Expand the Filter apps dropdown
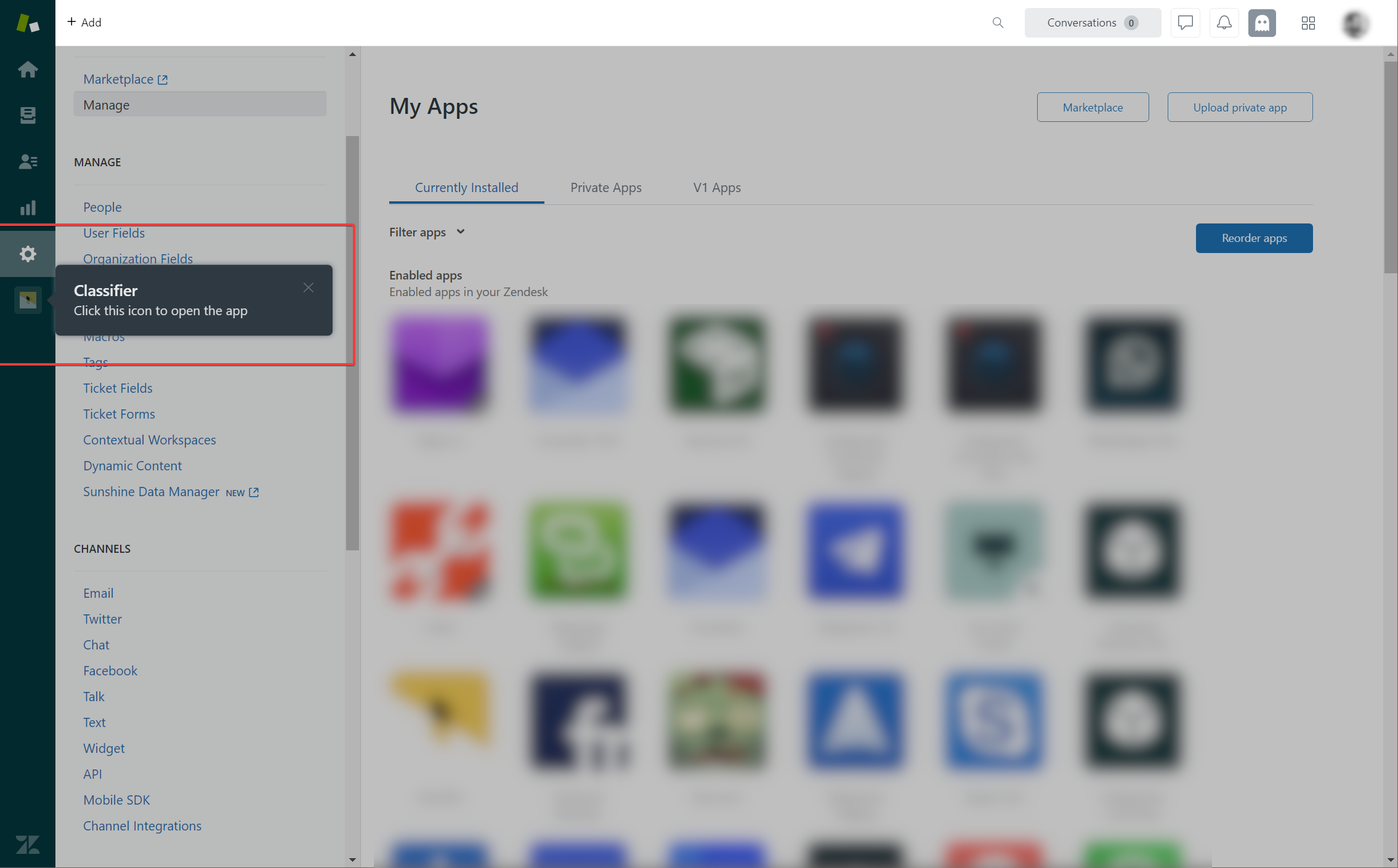Viewport: 1398px width, 868px height. tap(427, 232)
